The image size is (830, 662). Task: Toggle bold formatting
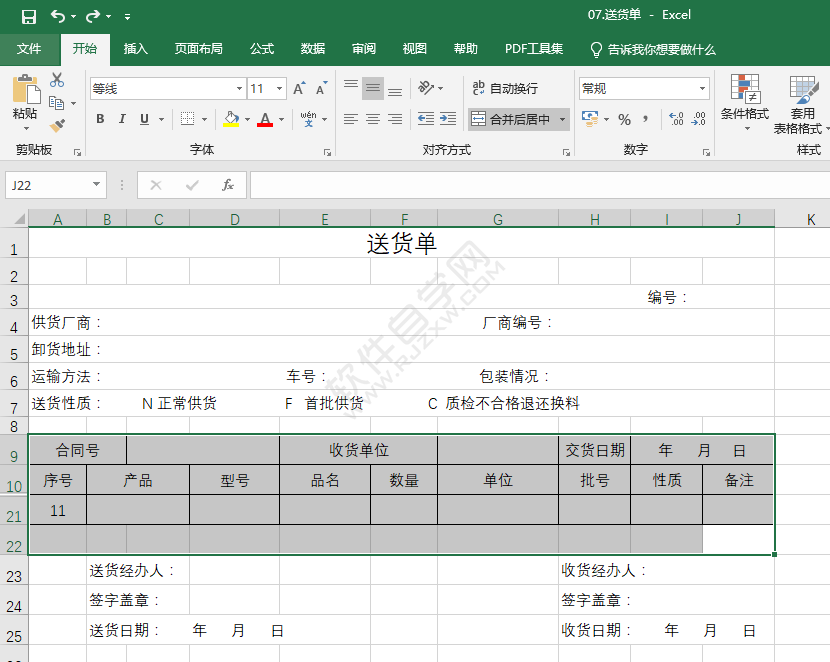[x=100, y=118]
